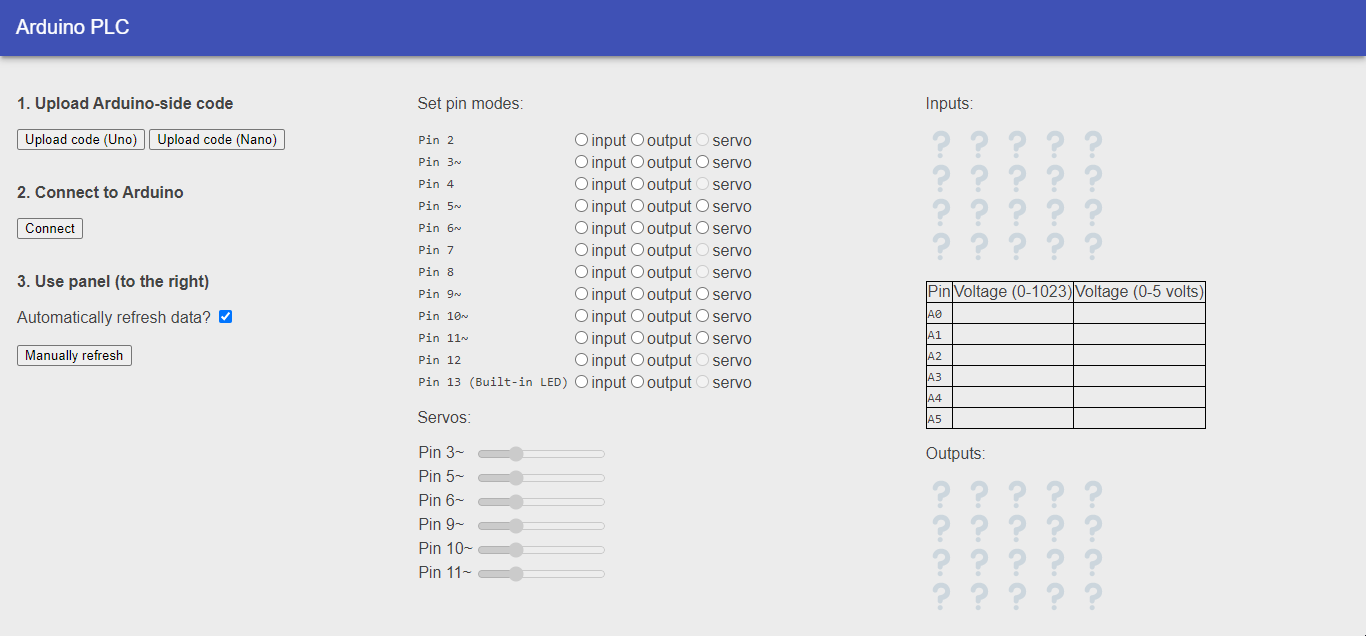Toggle the Automatically refresh data checkbox
The height and width of the screenshot is (636, 1366).
pyautogui.click(x=225, y=317)
